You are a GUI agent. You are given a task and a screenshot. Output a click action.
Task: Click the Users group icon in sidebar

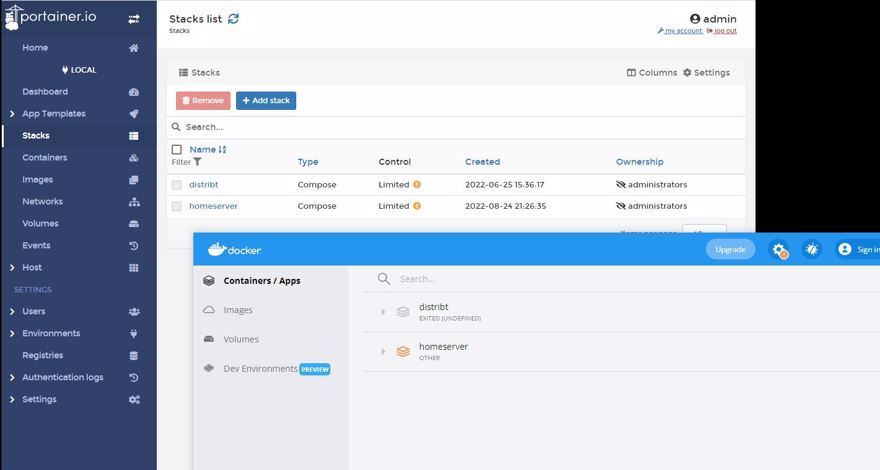[134, 312]
